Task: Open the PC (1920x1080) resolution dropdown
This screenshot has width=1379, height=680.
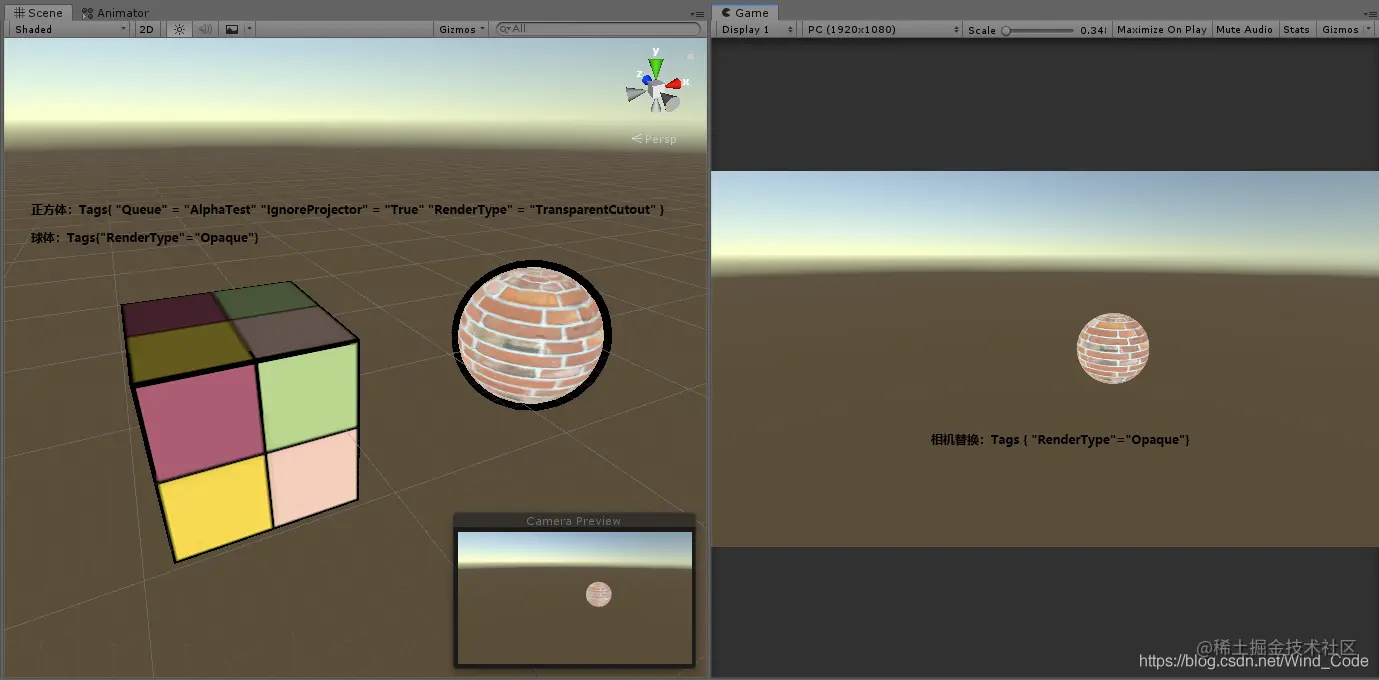Action: 882,29
